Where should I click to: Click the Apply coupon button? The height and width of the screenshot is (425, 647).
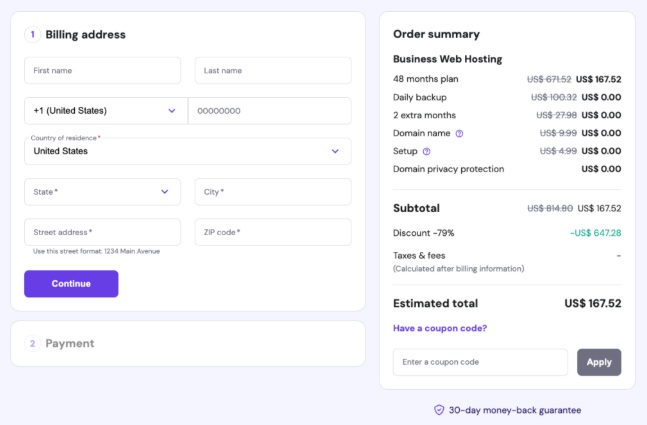point(599,362)
